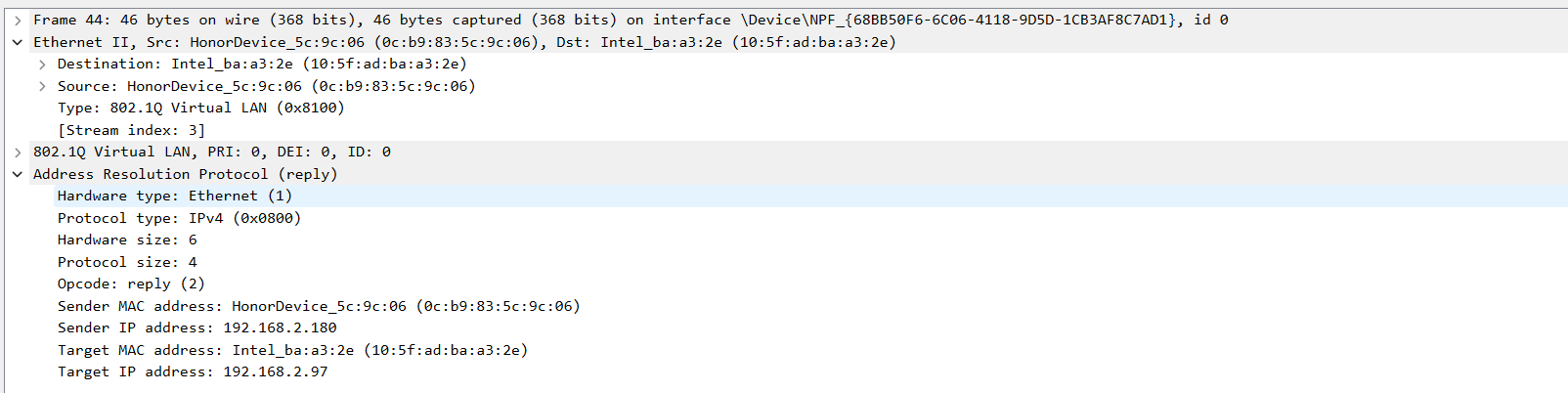1568x393 pixels.
Task: Collapse the Ethernet II section
Action: [x=18, y=42]
